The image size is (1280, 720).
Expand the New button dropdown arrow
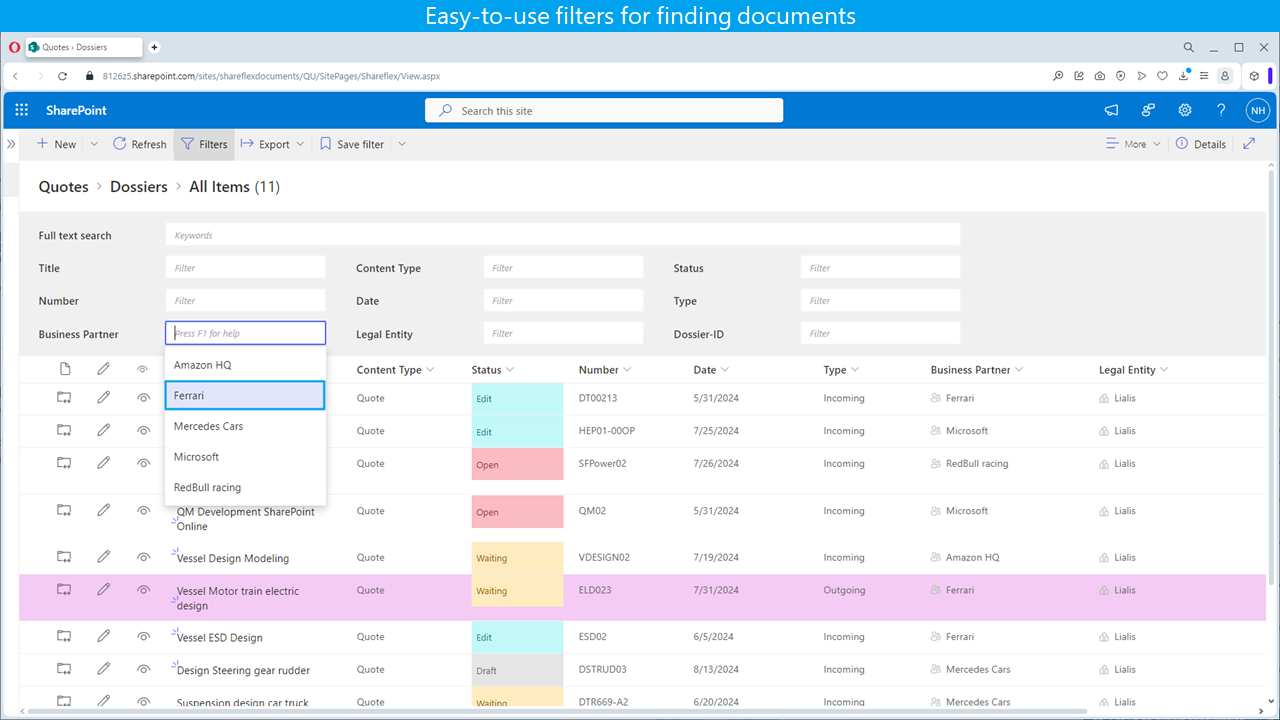pyautogui.click(x=94, y=144)
